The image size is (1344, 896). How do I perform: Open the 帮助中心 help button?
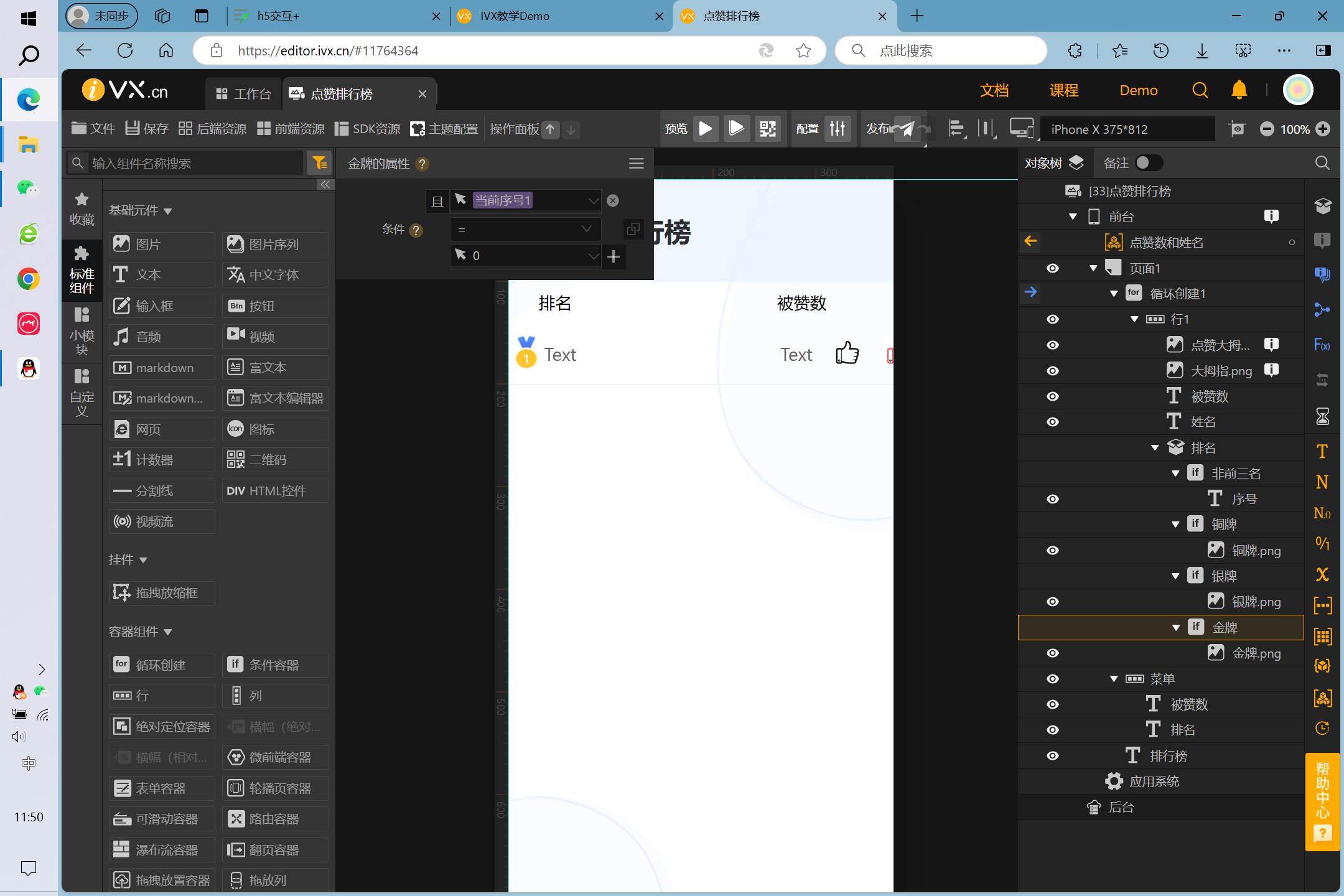point(1322,801)
